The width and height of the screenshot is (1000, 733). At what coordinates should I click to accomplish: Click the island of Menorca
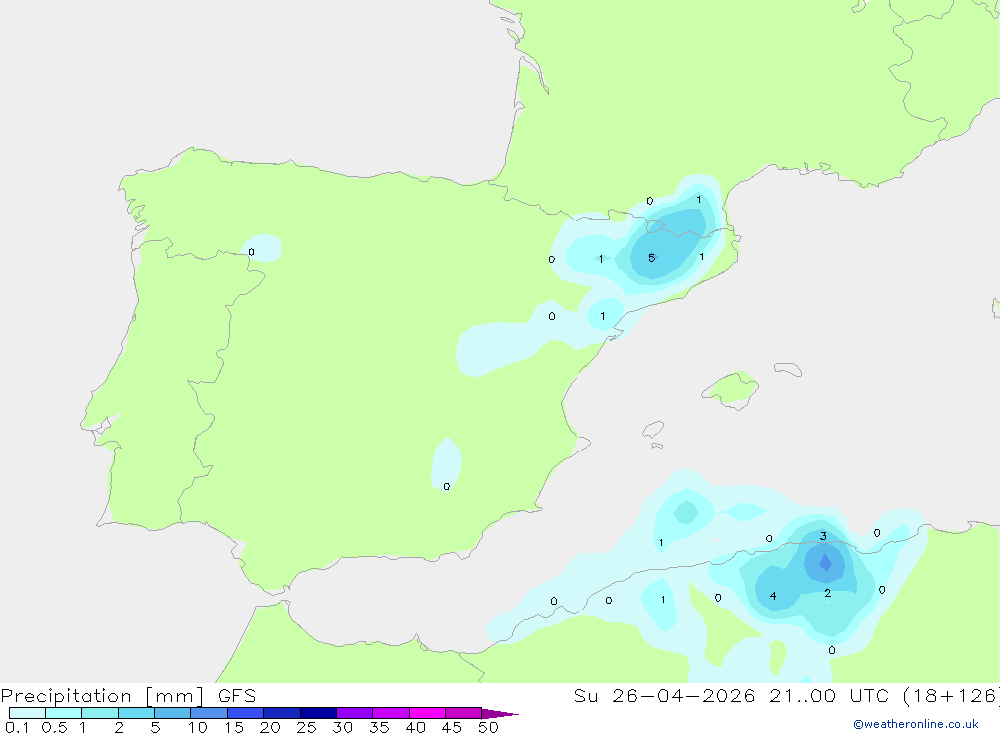pos(788,369)
